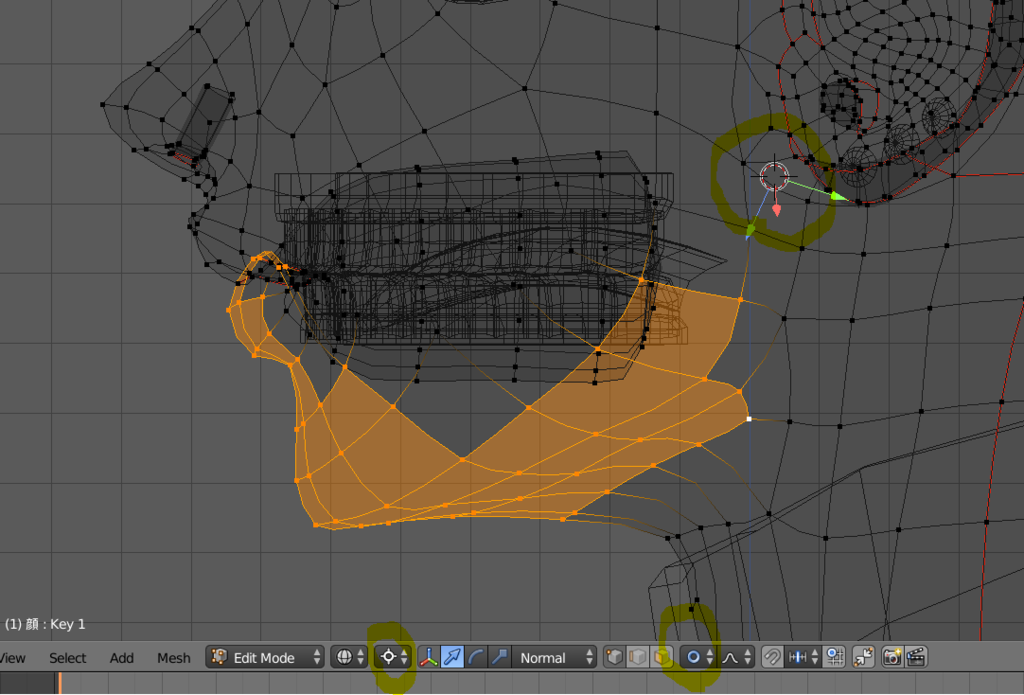Viewport: 1024px width, 695px height.
Task: Click the orange current frame marker in timeline
Action: coord(59,683)
